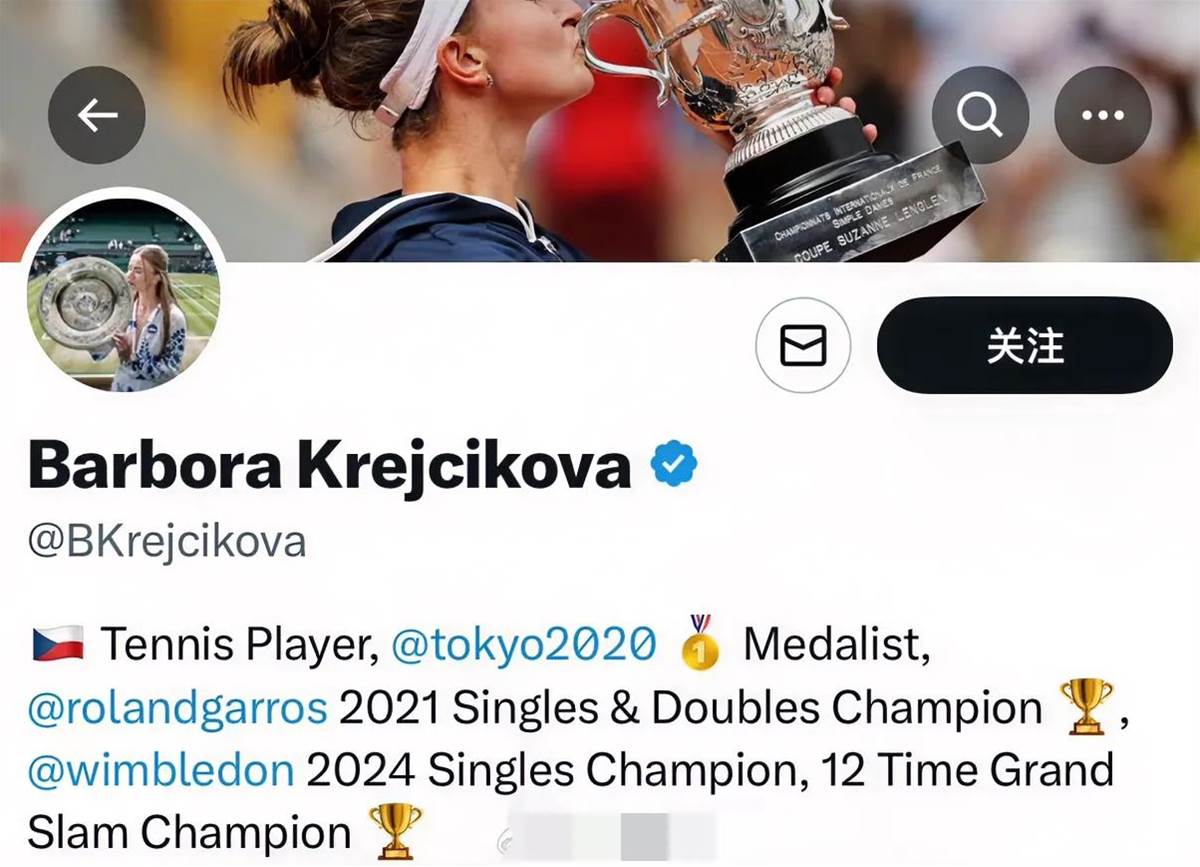Select the @BKrejcikova handle text
This screenshot has width=1200, height=867.
pyautogui.click(x=167, y=542)
